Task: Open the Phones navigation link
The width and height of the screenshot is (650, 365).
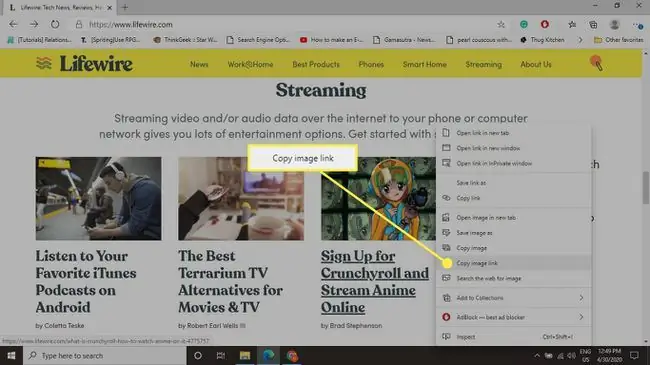Action: pos(371,64)
